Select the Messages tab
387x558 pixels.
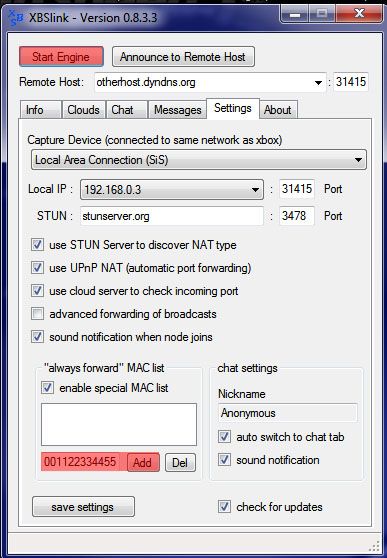coord(177,110)
